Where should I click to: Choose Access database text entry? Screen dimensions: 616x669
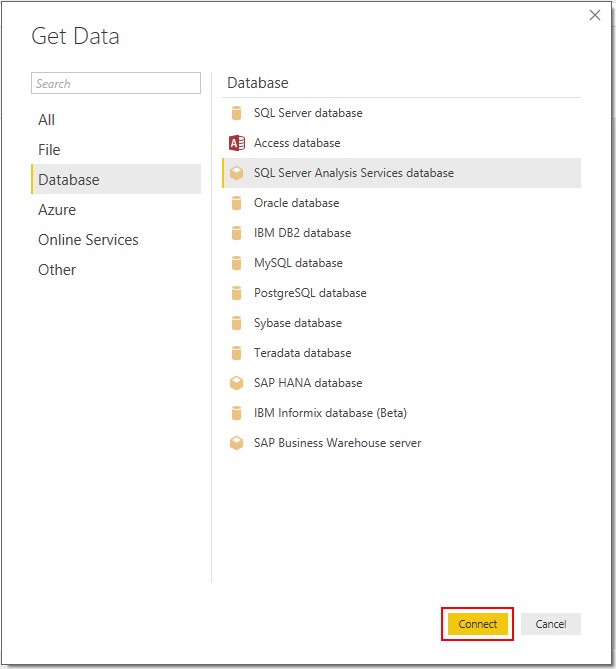point(297,143)
